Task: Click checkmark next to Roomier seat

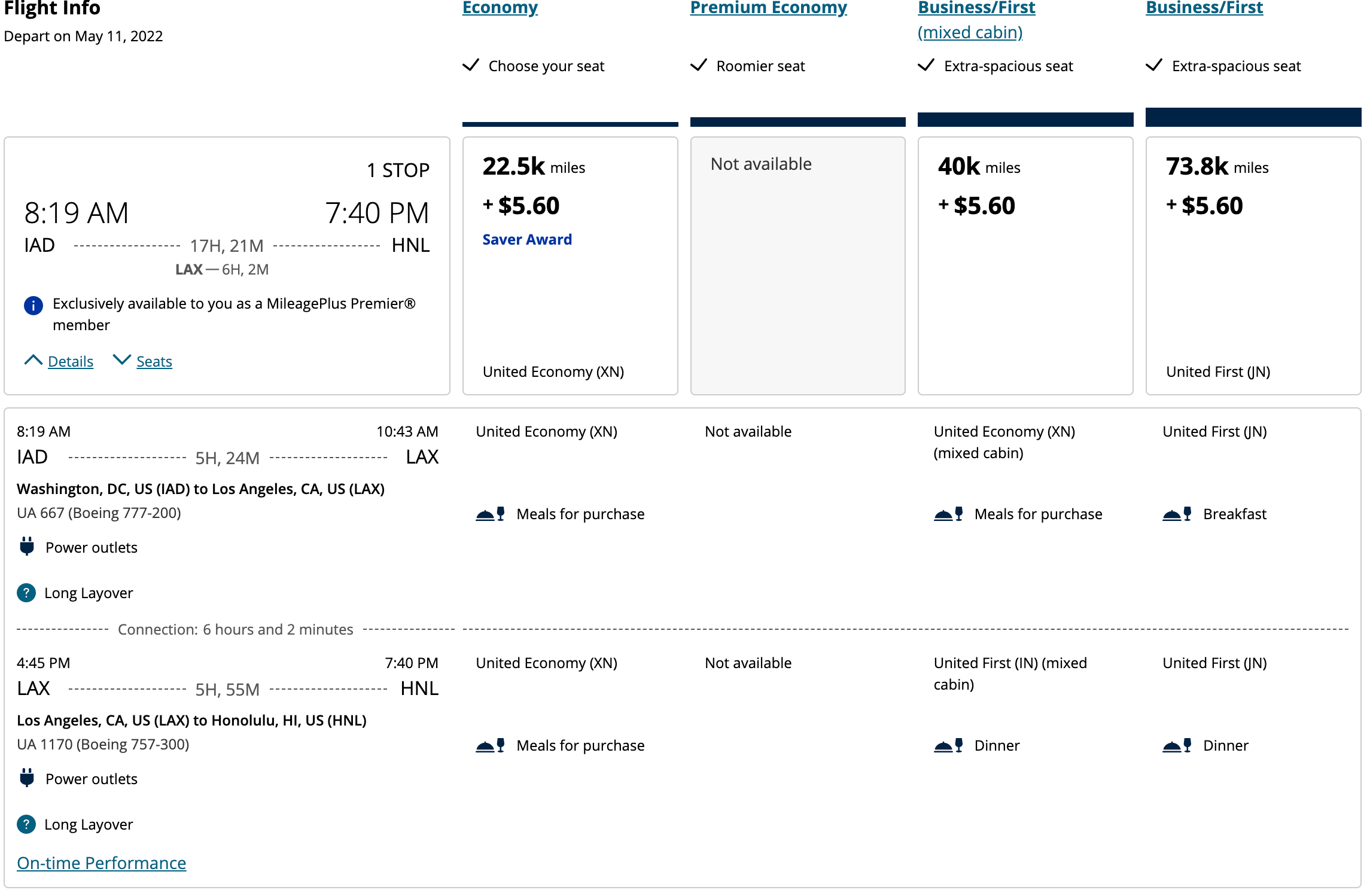Action: pos(699,65)
